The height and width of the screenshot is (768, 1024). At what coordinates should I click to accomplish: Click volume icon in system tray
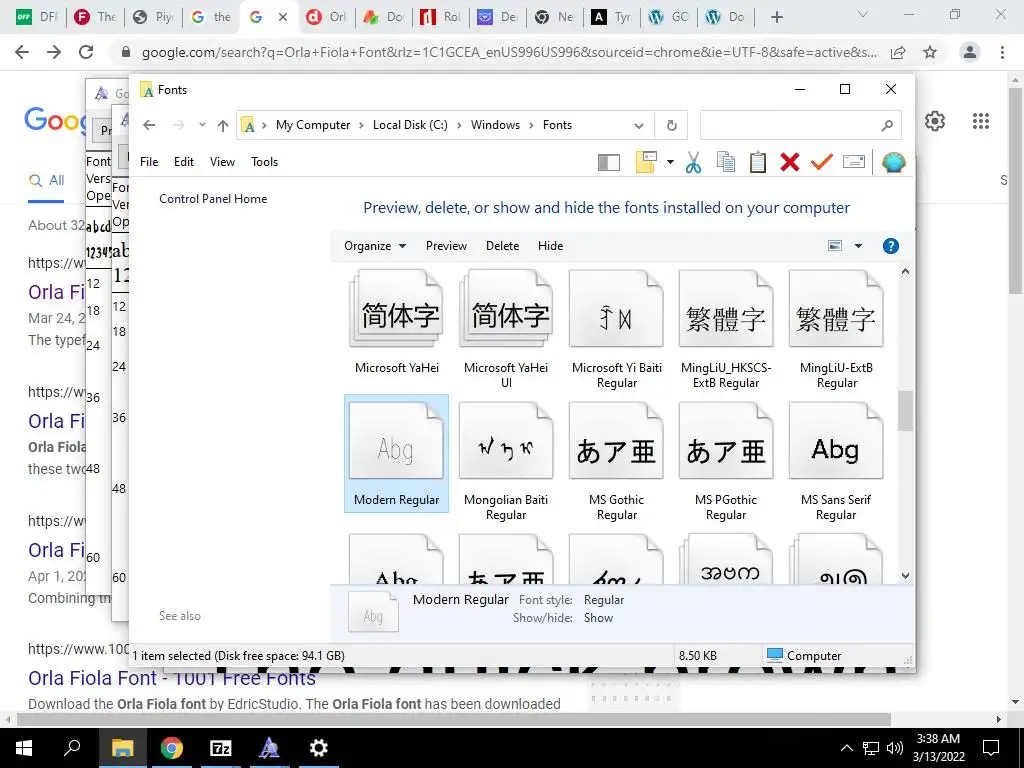coord(895,748)
